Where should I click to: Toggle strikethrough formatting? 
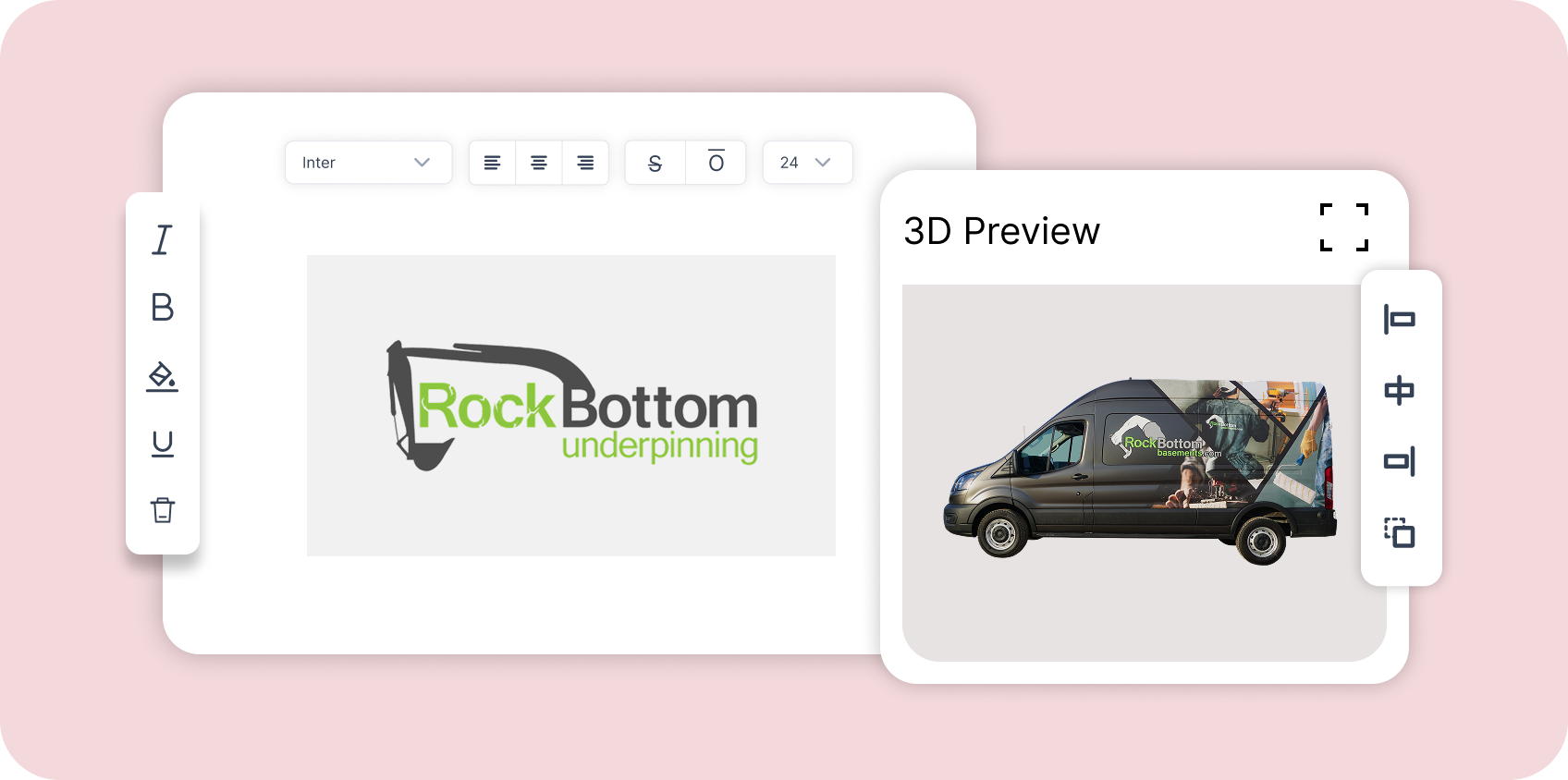click(x=655, y=164)
